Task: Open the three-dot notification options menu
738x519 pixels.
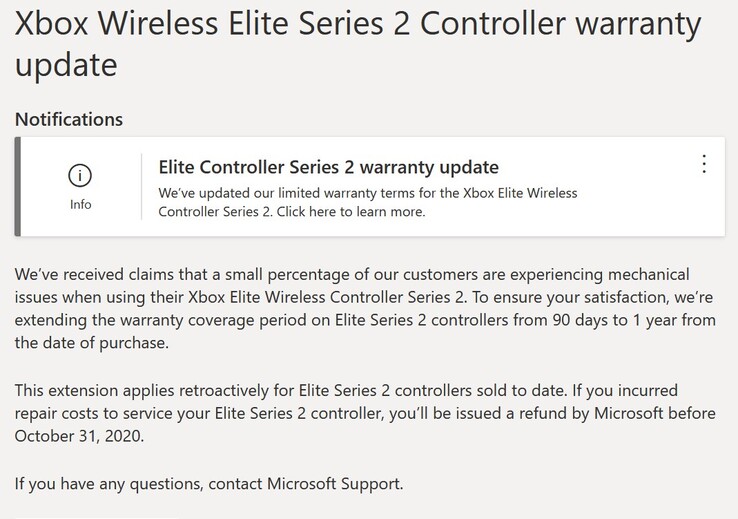Action: coord(704,164)
